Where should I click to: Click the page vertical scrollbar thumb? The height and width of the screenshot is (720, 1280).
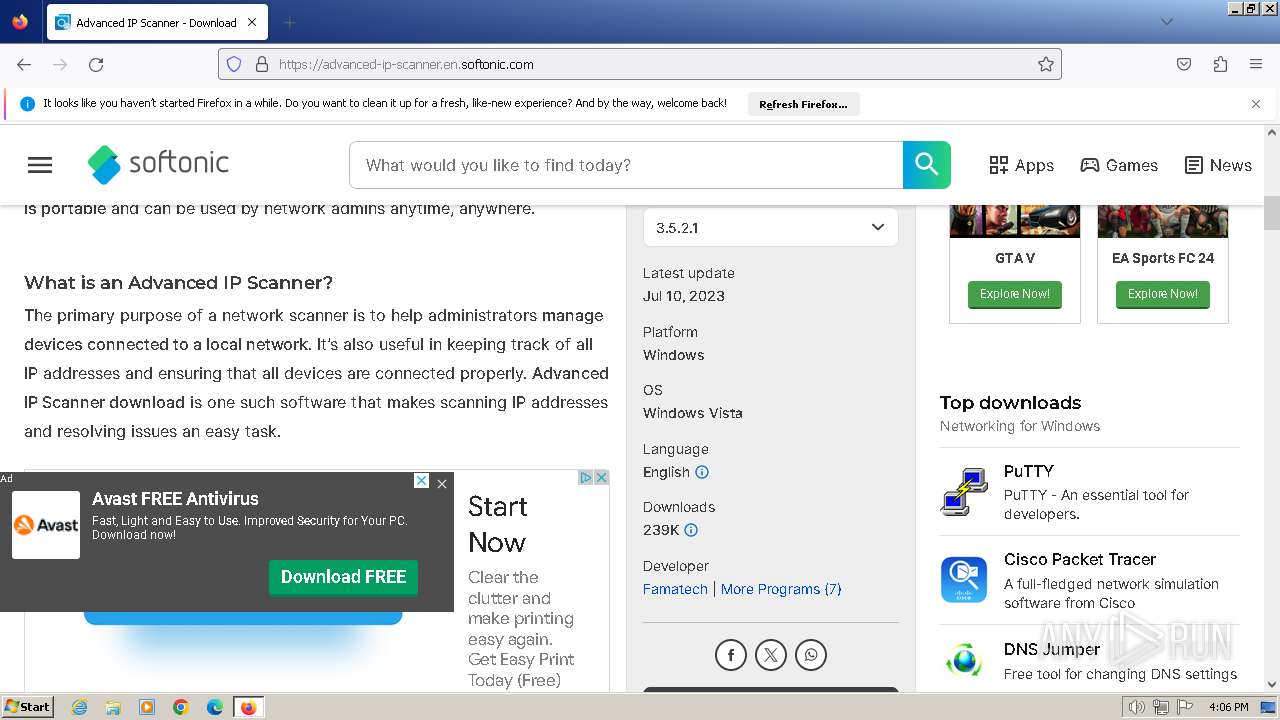1272,212
